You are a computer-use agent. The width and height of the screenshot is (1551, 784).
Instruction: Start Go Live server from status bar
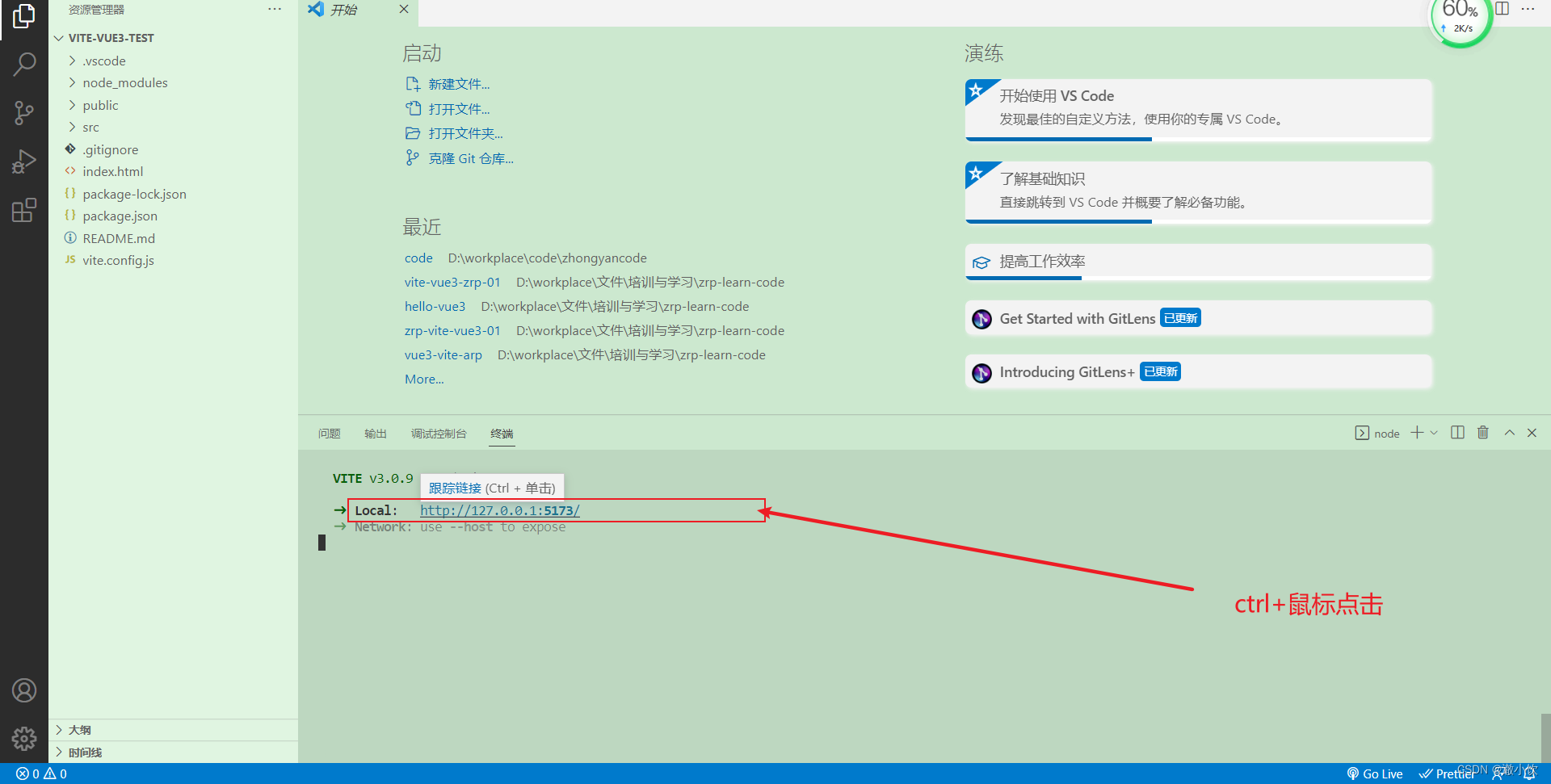(x=1375, y=773)
